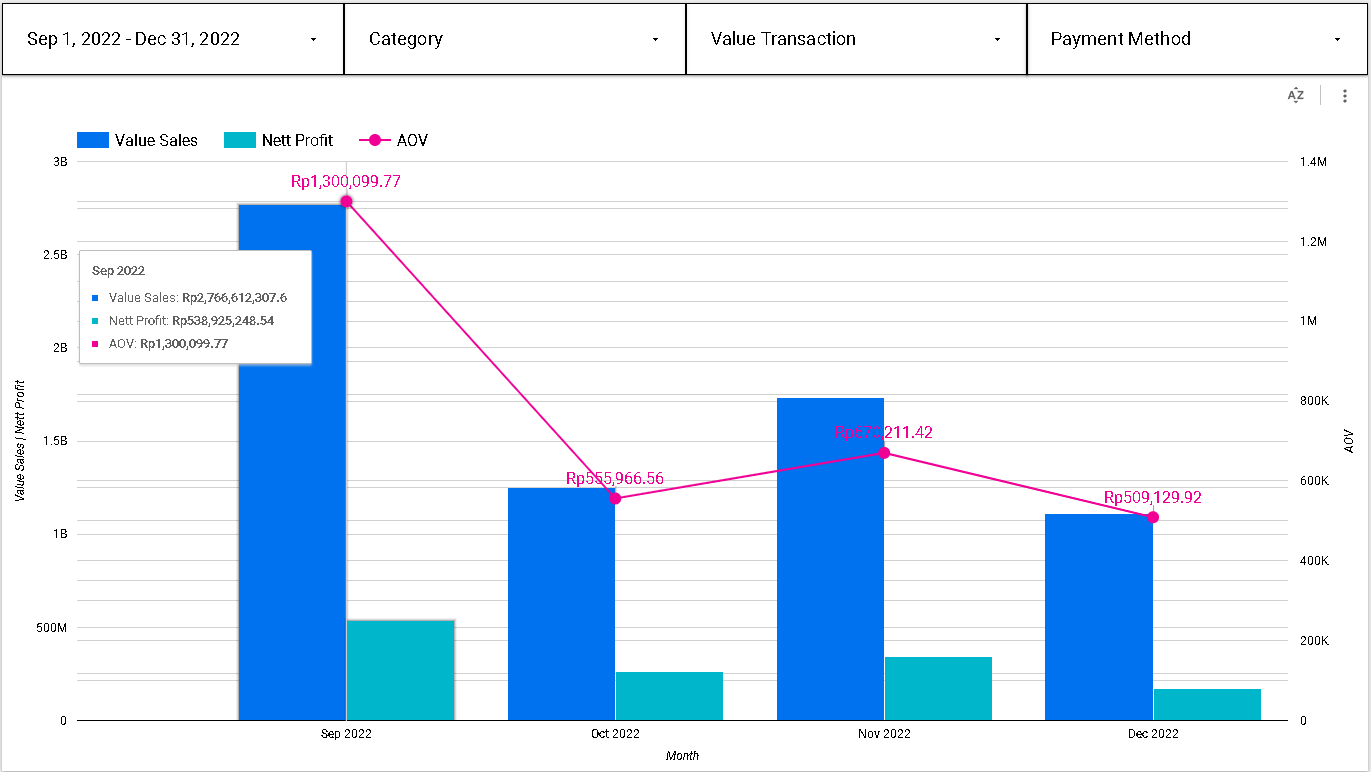Toggle the Nett Profit legend item

[297, 140]
